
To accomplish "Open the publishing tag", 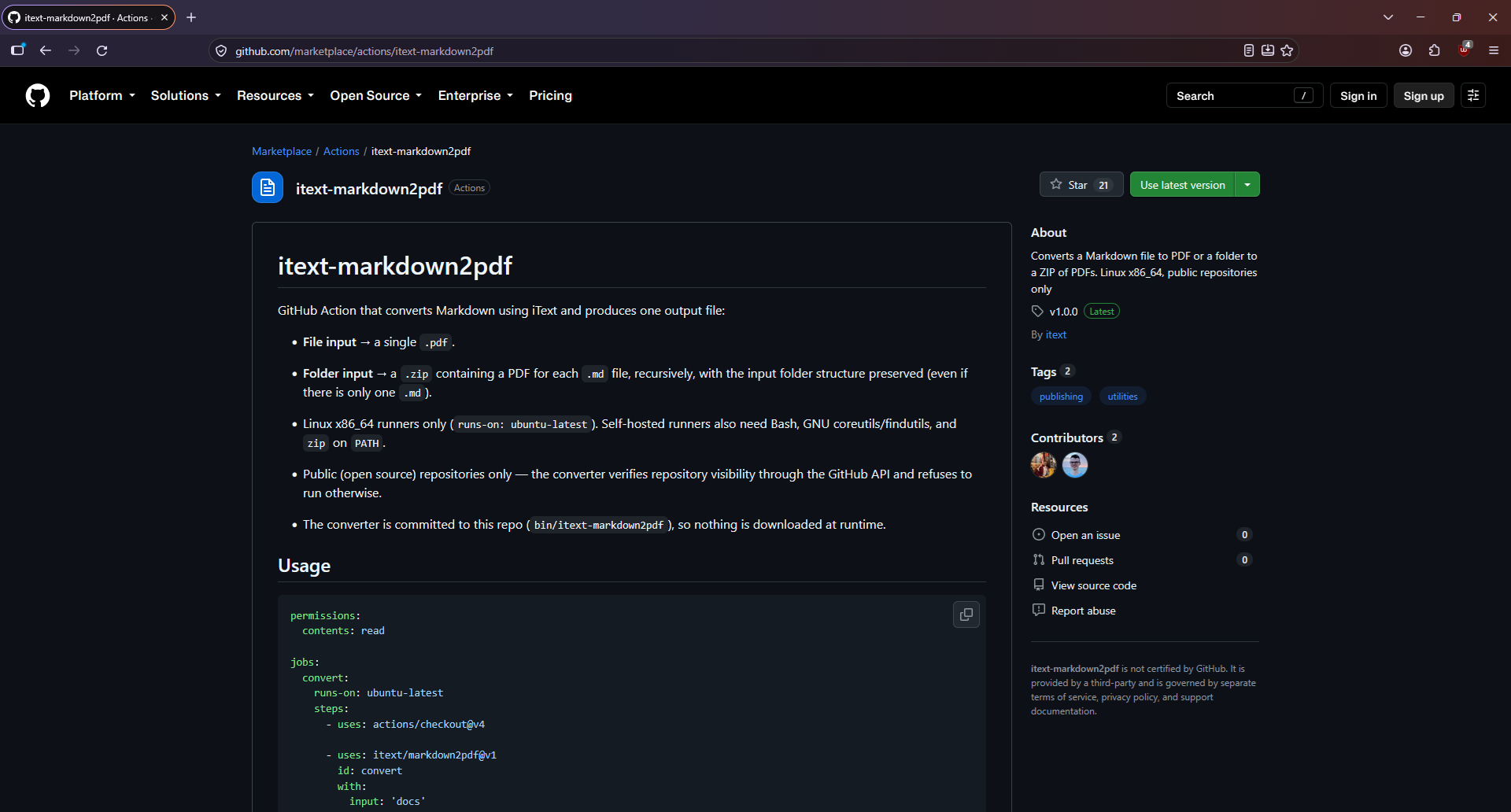I will click(1061, 397).
